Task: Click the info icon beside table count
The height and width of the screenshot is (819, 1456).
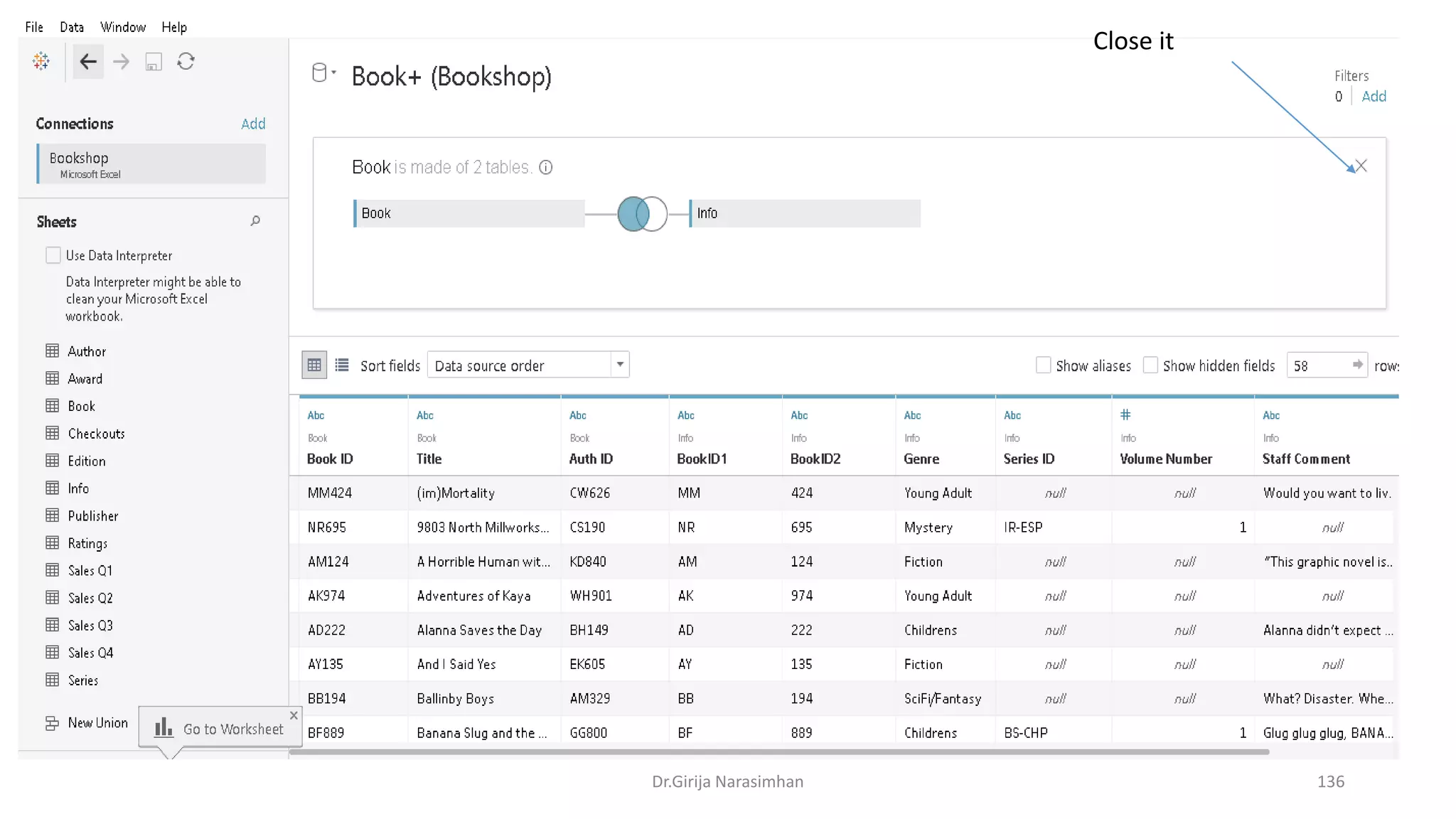Action: pyautogui.click(x=546, y=168)
